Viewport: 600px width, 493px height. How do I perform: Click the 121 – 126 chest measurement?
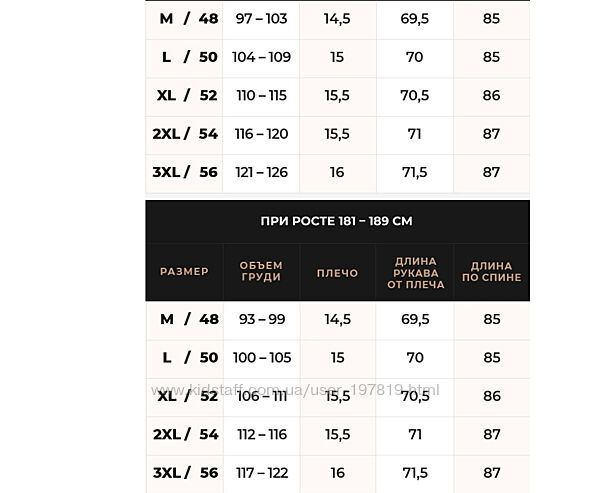[260, 172]
